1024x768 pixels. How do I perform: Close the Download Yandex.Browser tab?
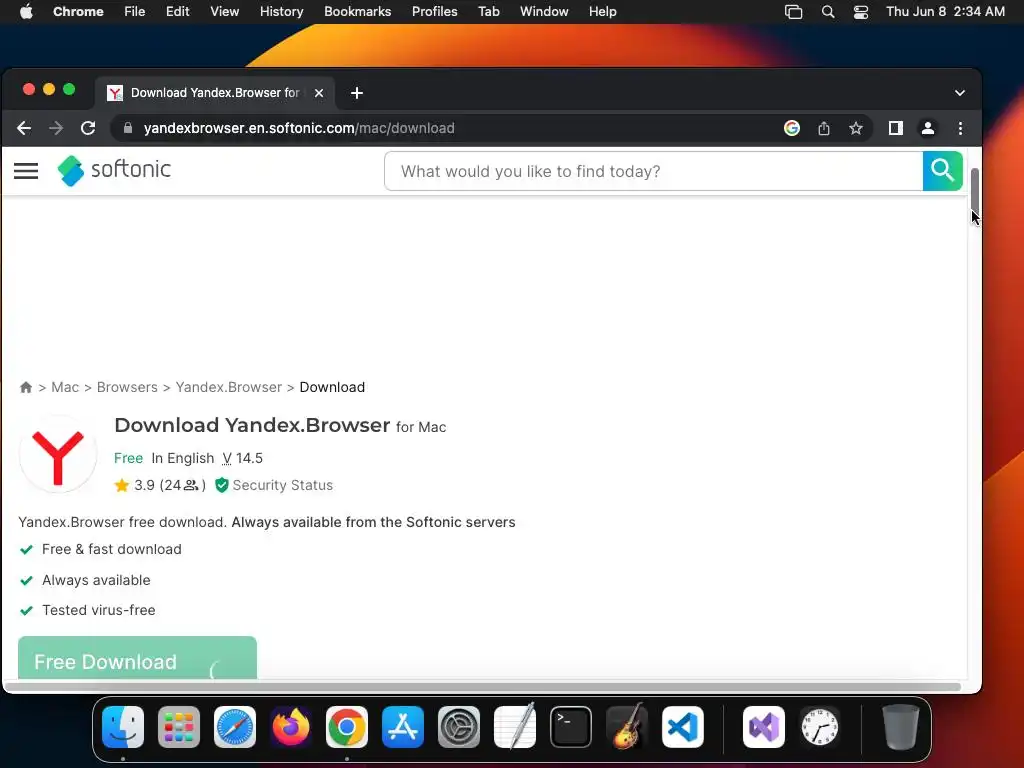tap(319, 93)
